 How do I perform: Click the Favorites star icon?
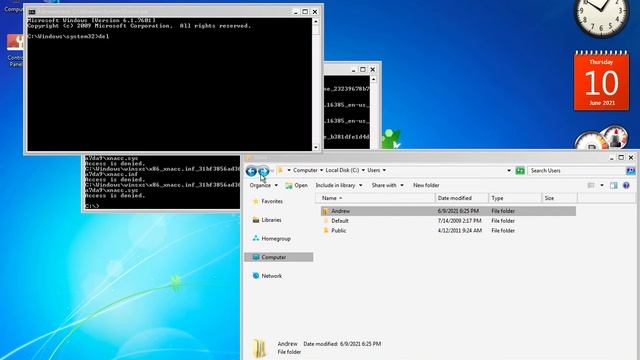tap(256, 201)
